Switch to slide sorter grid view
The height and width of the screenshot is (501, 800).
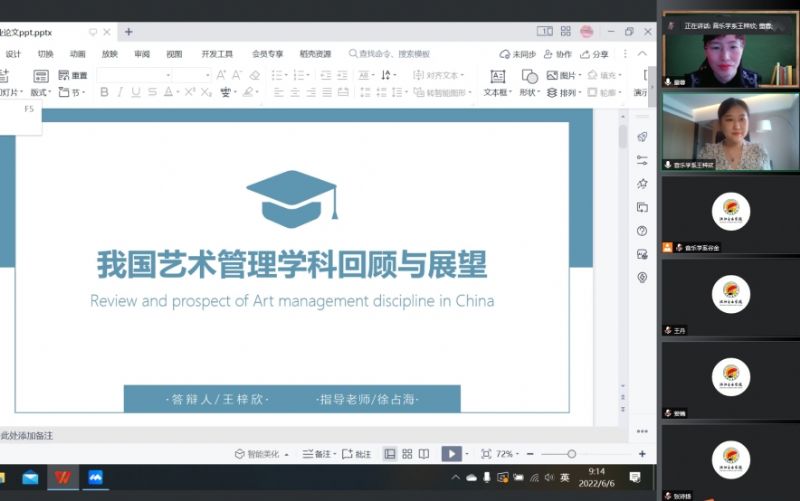coord(407,454)
